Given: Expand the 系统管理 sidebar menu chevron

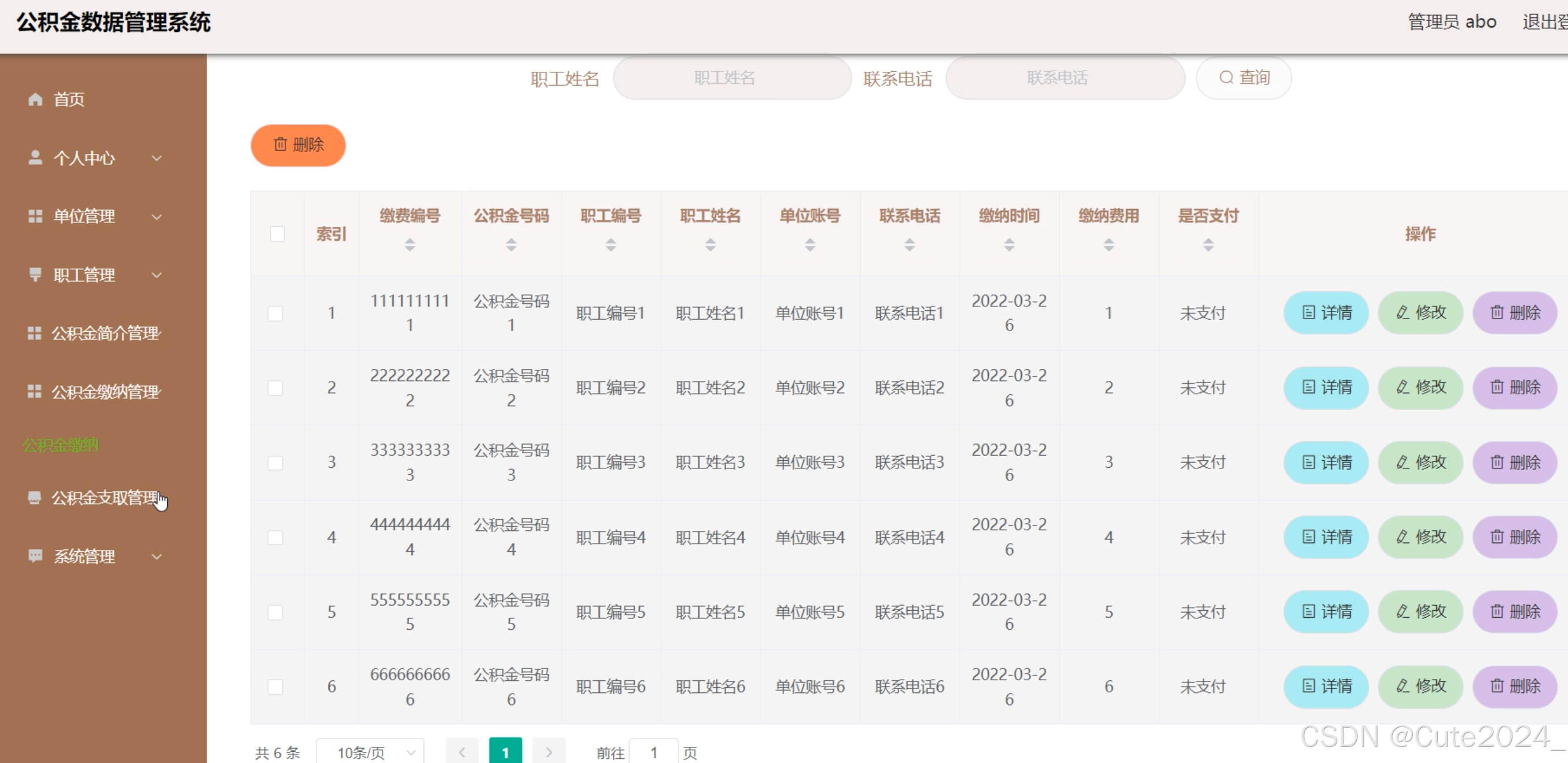Looking at the screenshot, I should coord(156,556).
